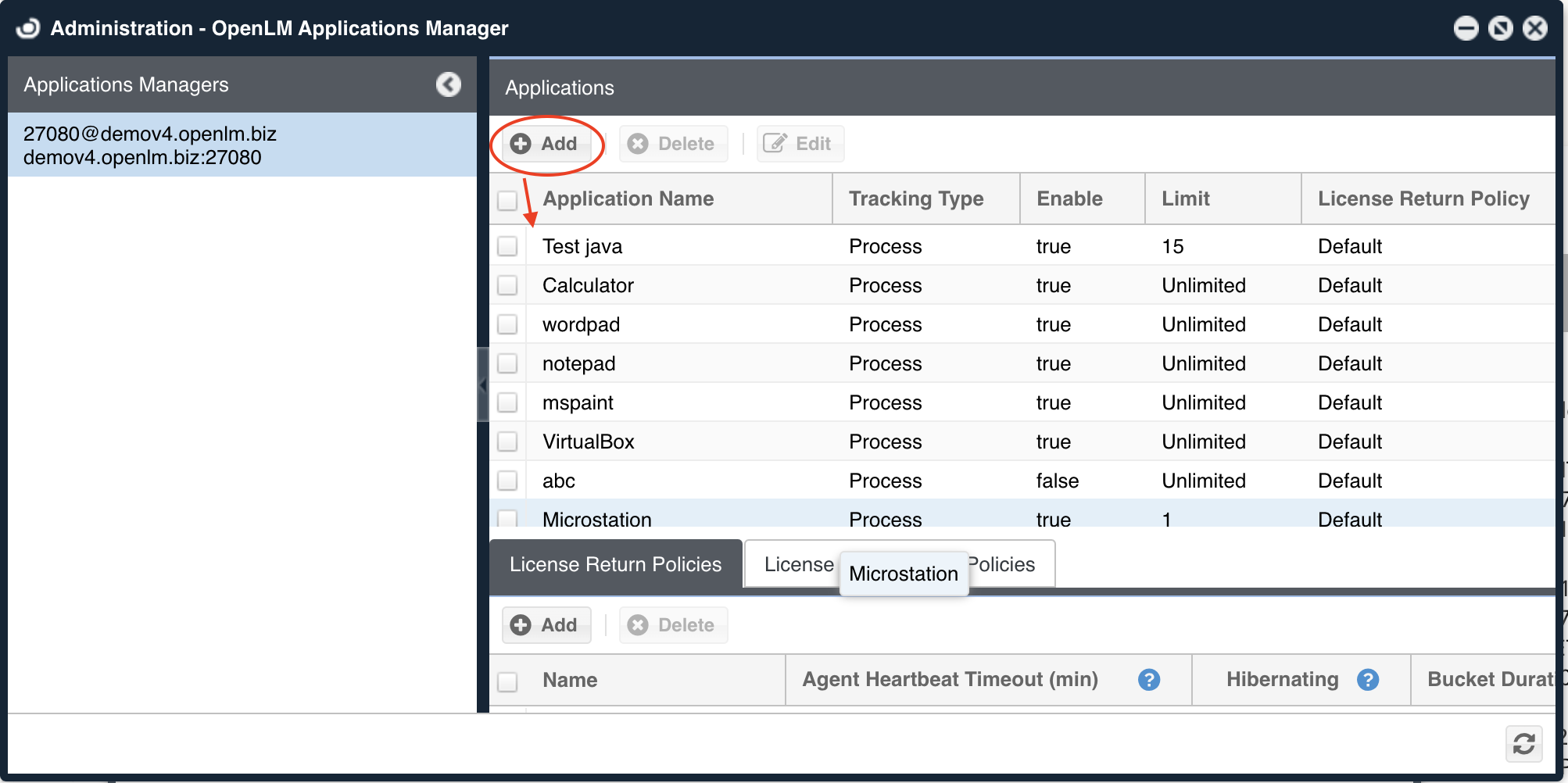Click the refresh icon at bottom right
The width and height of the screenshot is (1568, 783).
point(1523,743)
